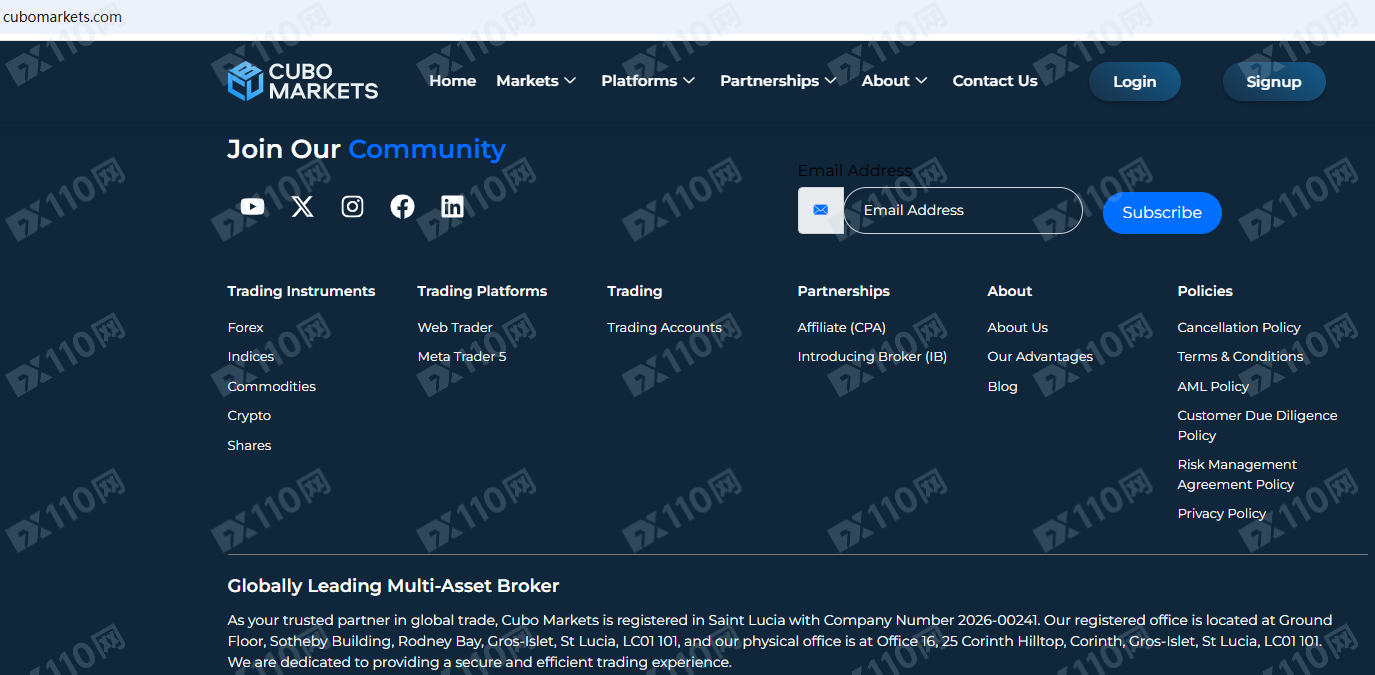Open the Web Trader link

(455, 327)
